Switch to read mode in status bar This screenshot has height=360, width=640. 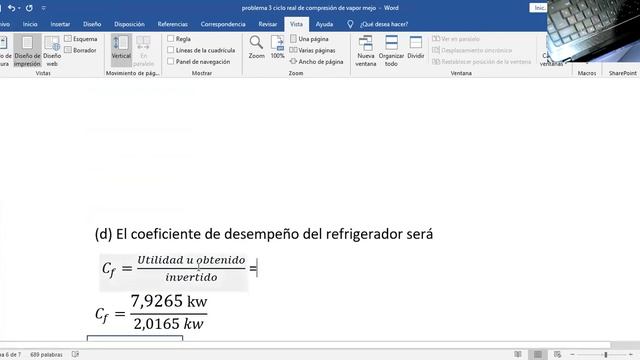pyautogui.click(x=518, y=354)
